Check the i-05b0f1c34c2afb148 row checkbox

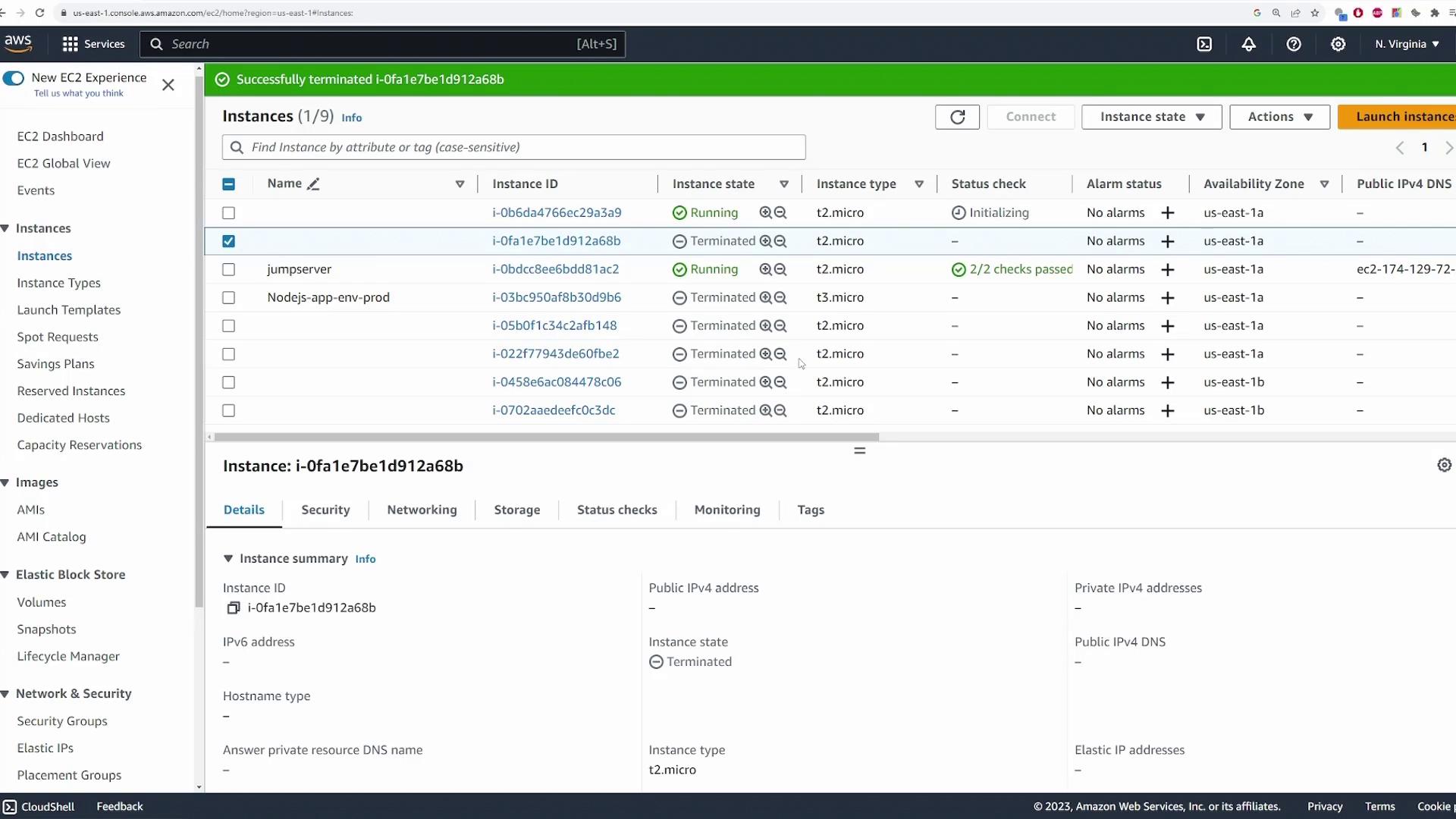coord(228,326)
